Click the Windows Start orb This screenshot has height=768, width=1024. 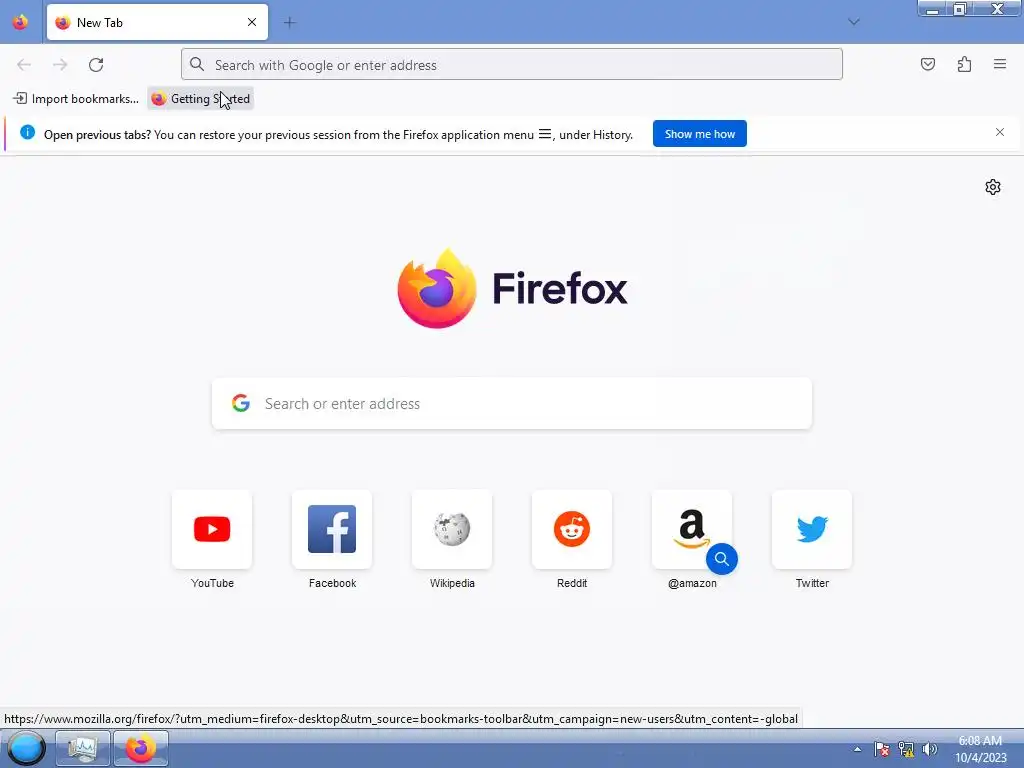(26, 748)
